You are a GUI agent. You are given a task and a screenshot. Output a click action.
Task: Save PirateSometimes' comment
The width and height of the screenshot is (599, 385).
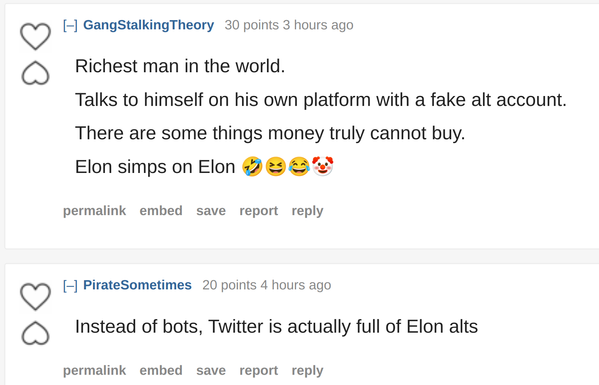coord(211,370)
